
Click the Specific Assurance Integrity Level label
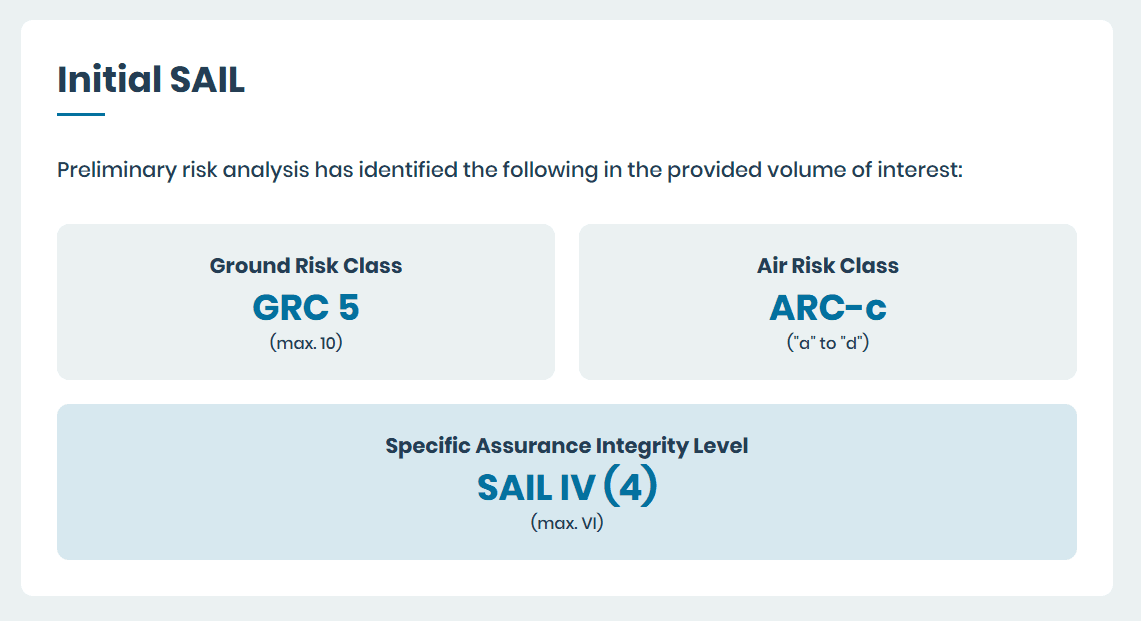567,446
